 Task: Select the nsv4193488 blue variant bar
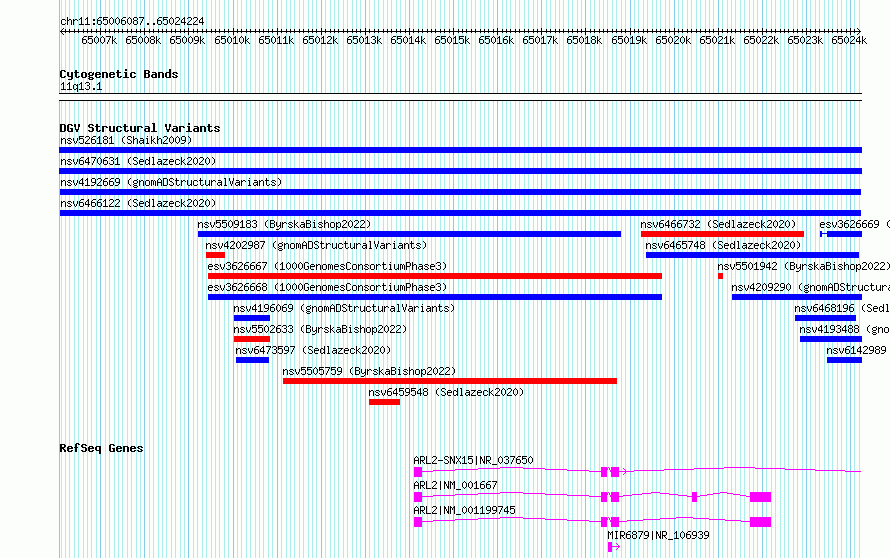click(831, 339)
